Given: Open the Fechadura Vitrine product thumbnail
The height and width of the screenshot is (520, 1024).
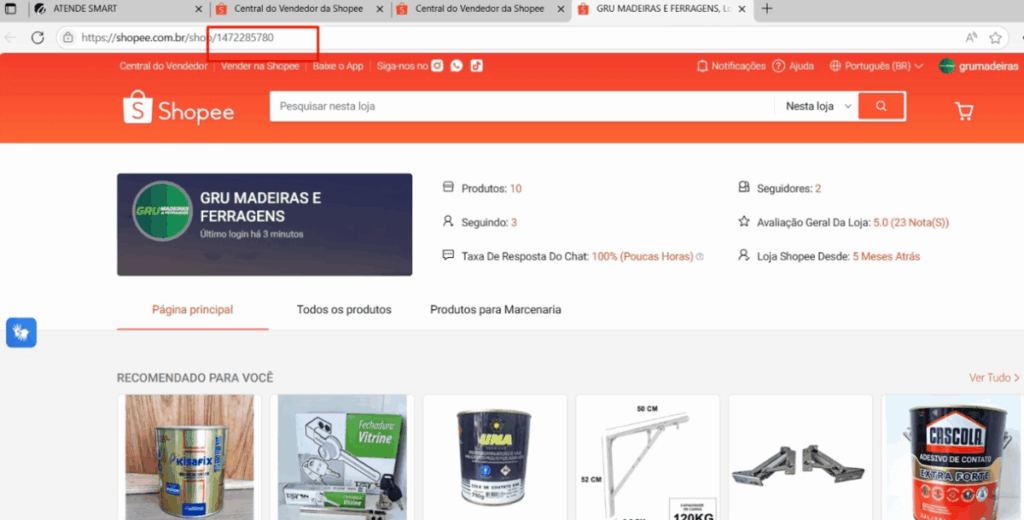Looking at the screenshot, I should point(342,457).
